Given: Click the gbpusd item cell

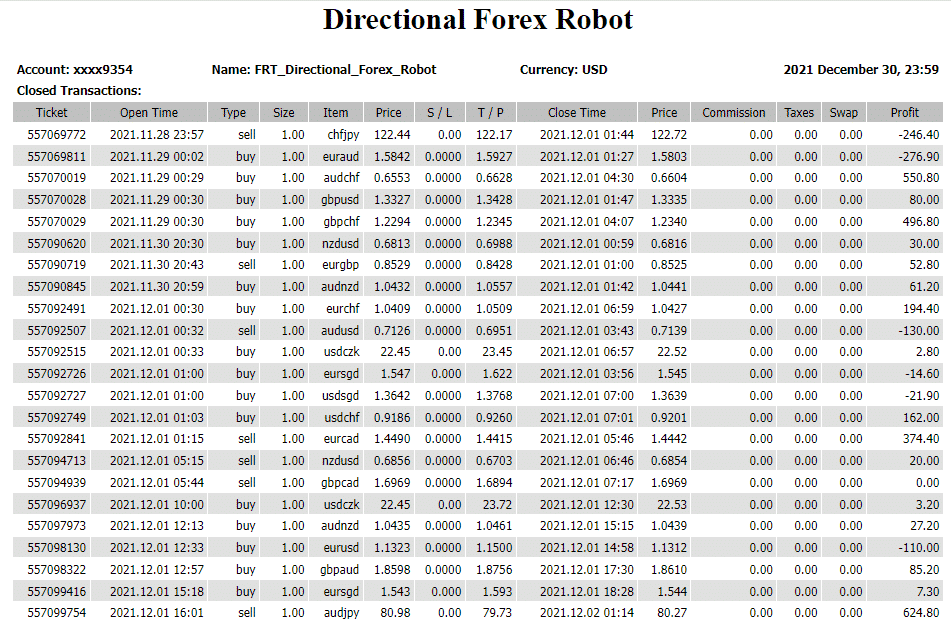Looking at the screenshot, I should [x=340, y=200].
